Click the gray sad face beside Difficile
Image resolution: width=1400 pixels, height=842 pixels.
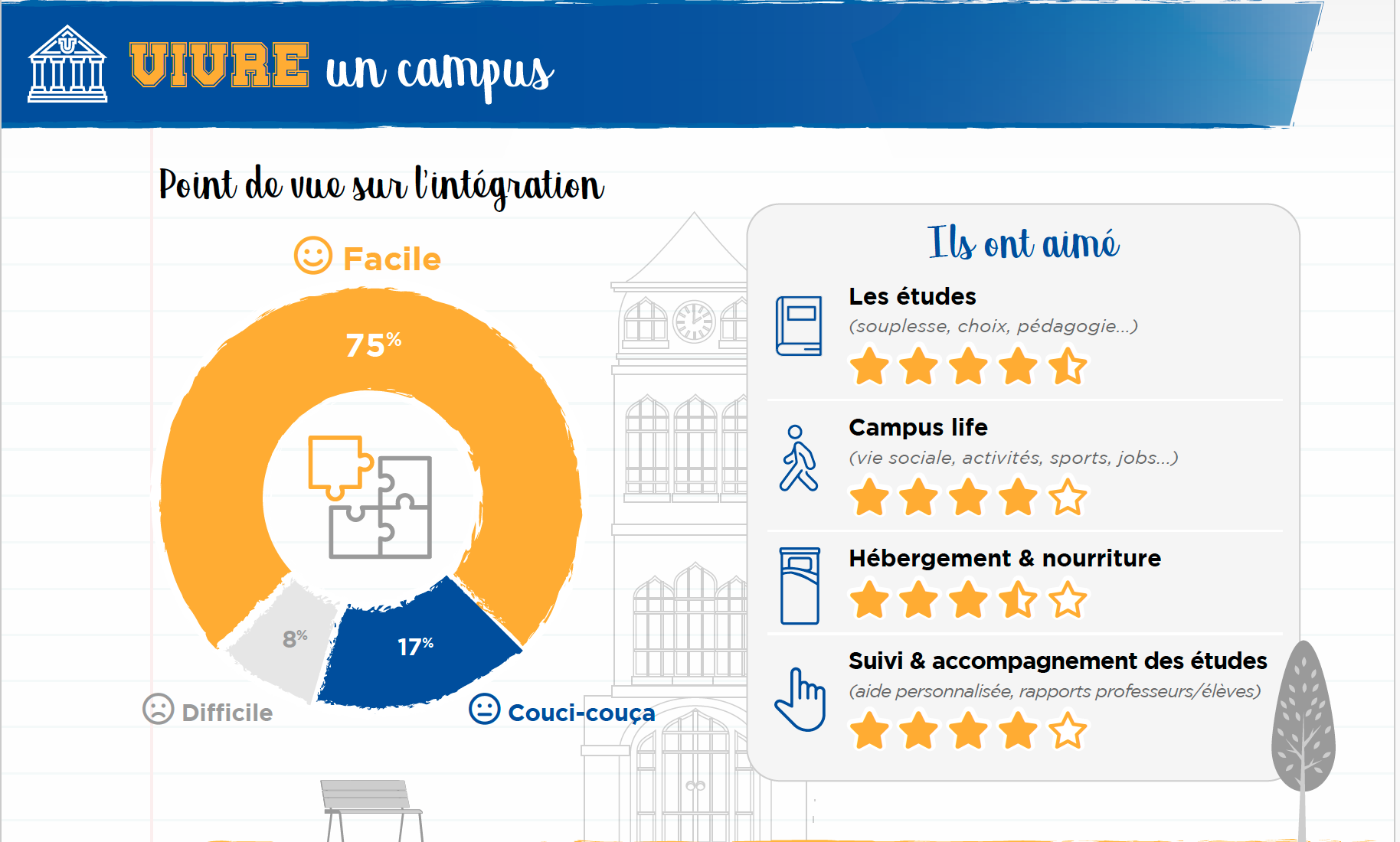pos(159,710)
